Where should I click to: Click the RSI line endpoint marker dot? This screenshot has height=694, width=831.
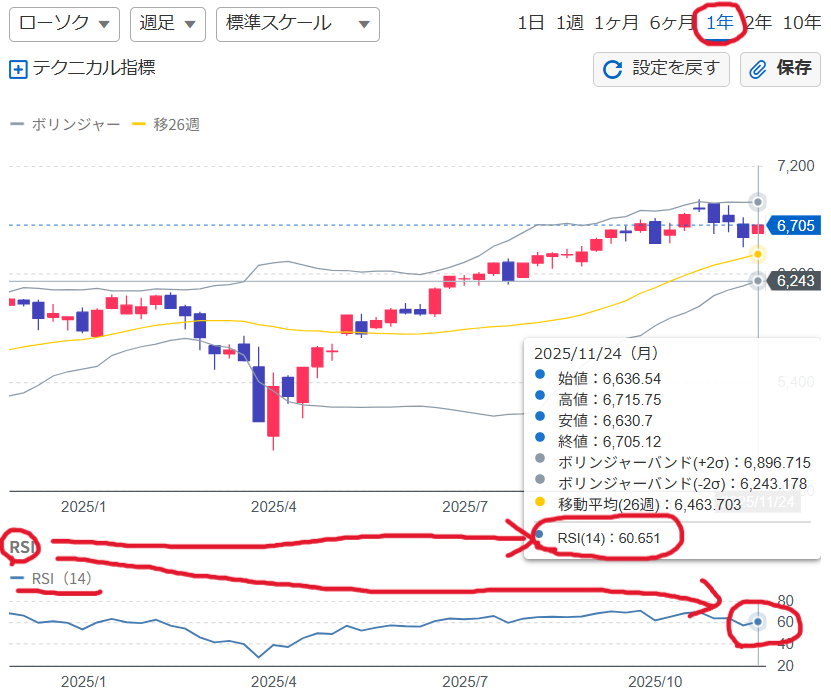click(758, 622)
